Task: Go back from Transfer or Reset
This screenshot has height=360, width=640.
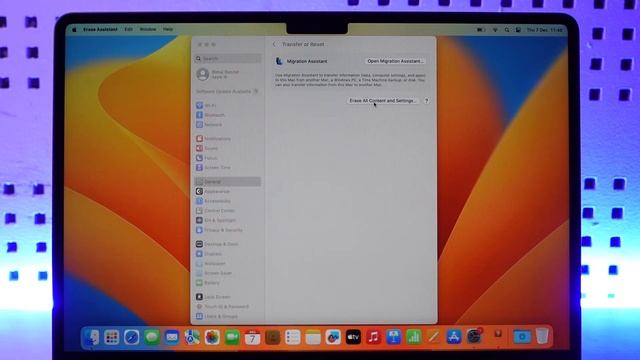Action: click(x=274, y=44)
